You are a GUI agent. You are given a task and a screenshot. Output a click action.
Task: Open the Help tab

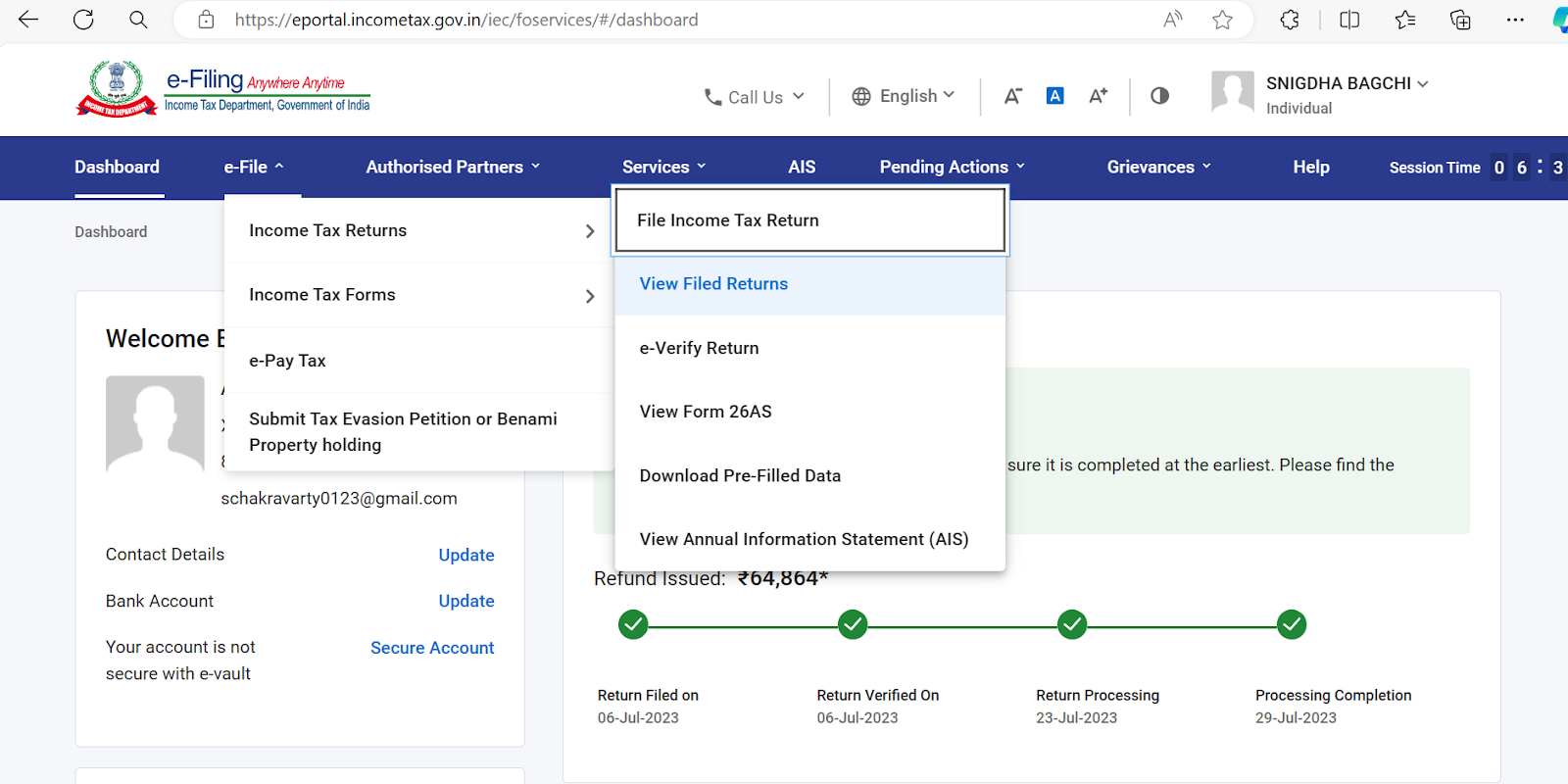point(1310,167)
